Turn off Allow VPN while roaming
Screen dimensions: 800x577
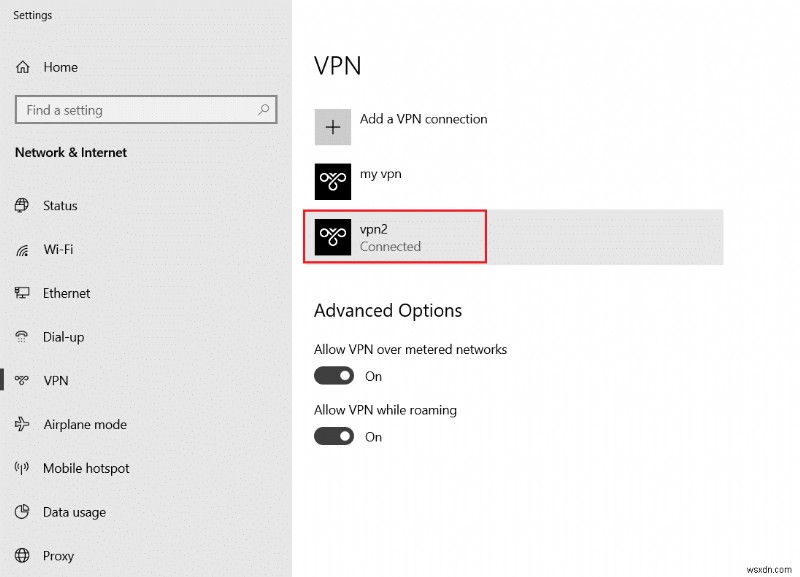click(x=334, y=436)
